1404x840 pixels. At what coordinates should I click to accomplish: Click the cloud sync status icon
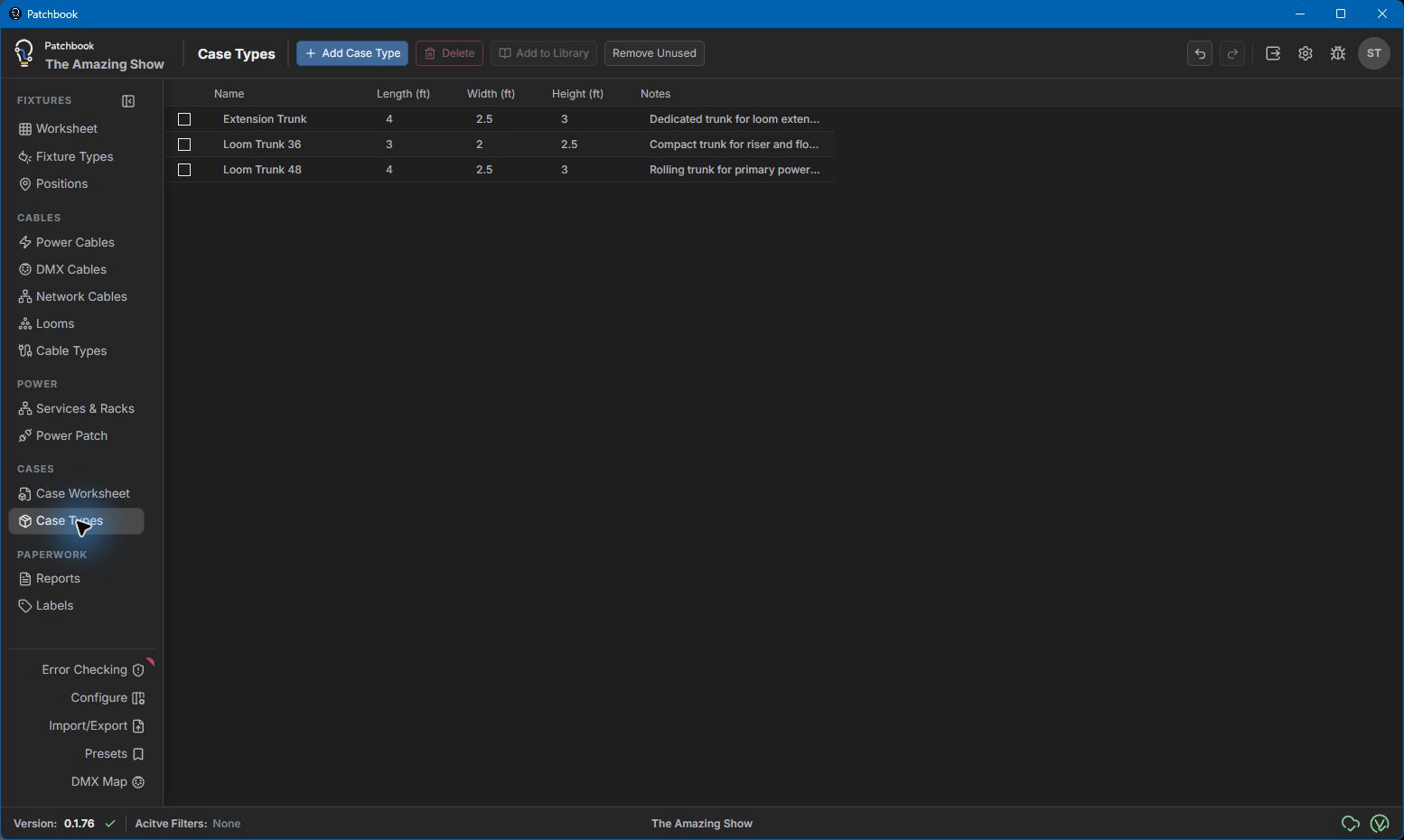tap(1351, 823)
